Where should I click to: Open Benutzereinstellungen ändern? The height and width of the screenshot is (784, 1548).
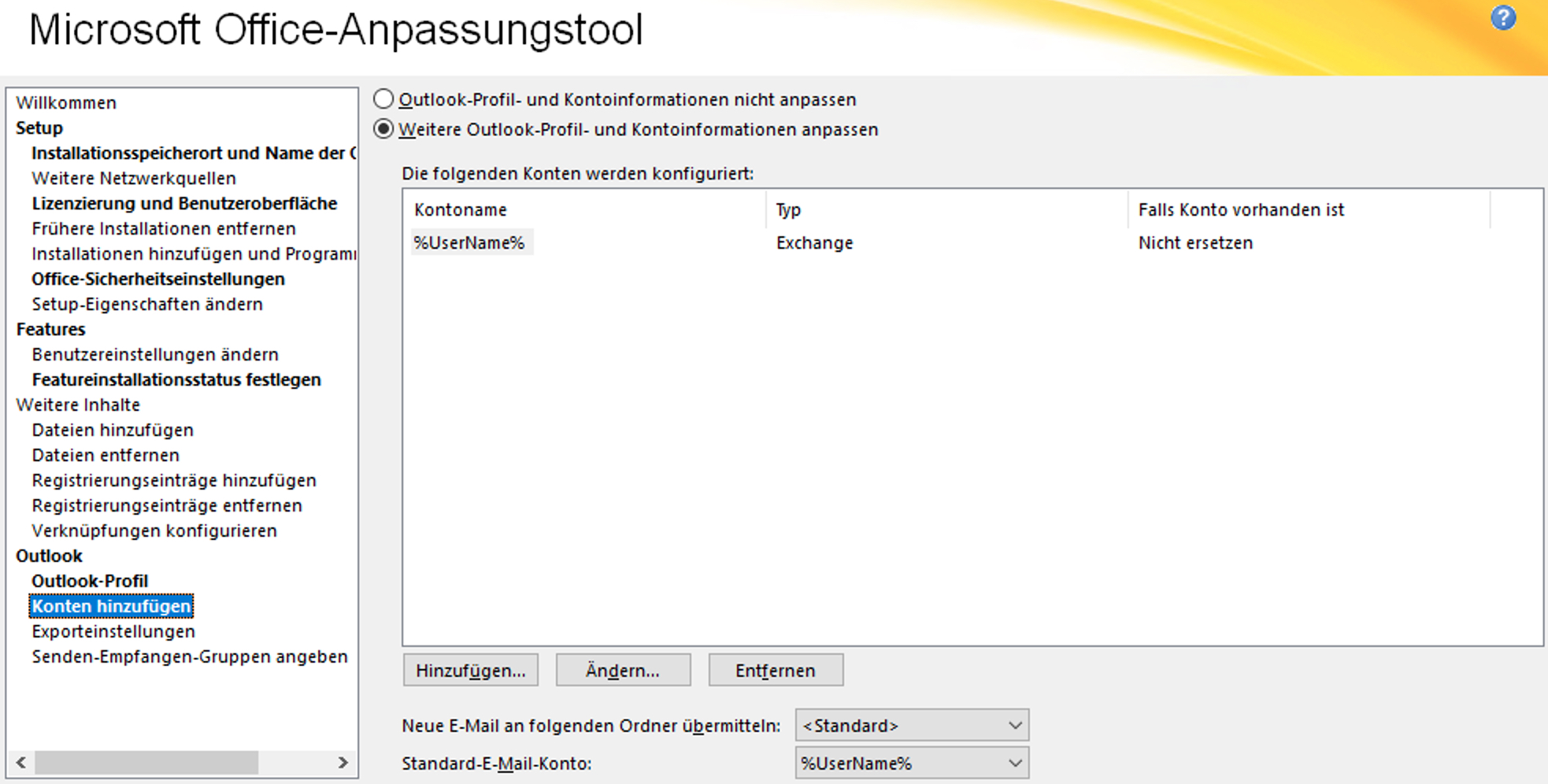(x=155, y=354)
